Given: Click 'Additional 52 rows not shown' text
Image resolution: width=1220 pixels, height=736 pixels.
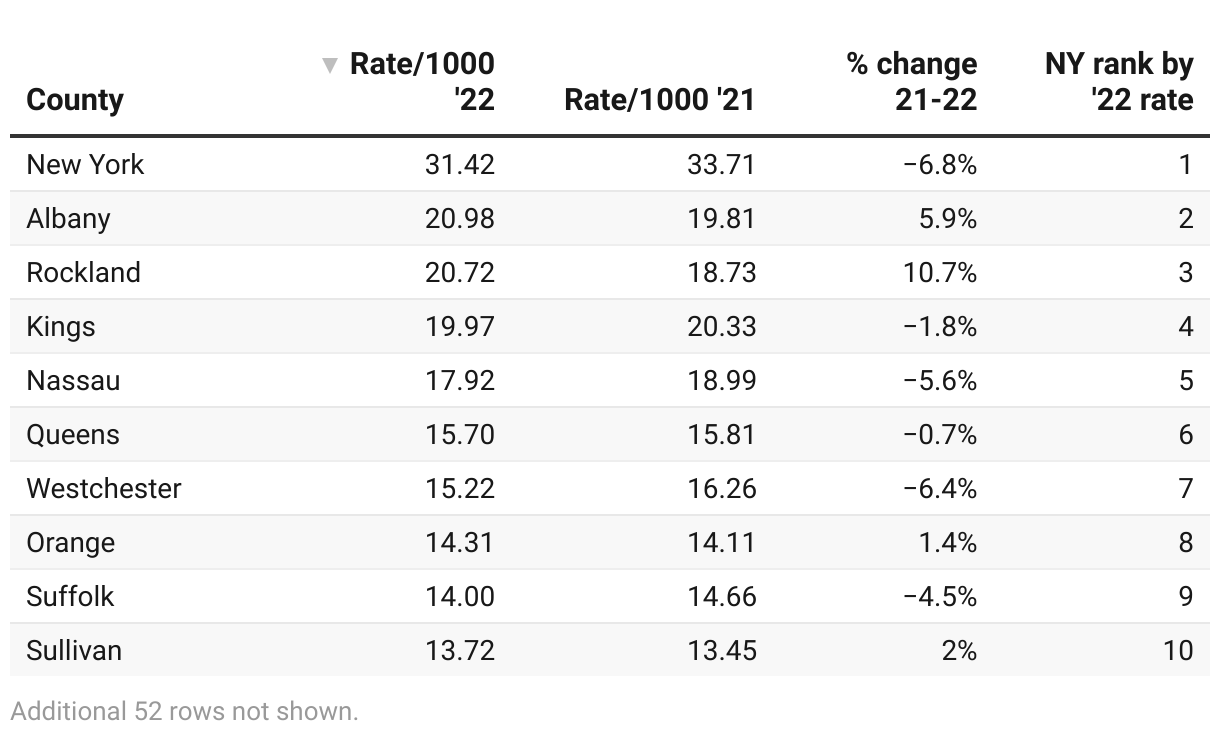Looking at the screenshot, I should pos(184,712).
